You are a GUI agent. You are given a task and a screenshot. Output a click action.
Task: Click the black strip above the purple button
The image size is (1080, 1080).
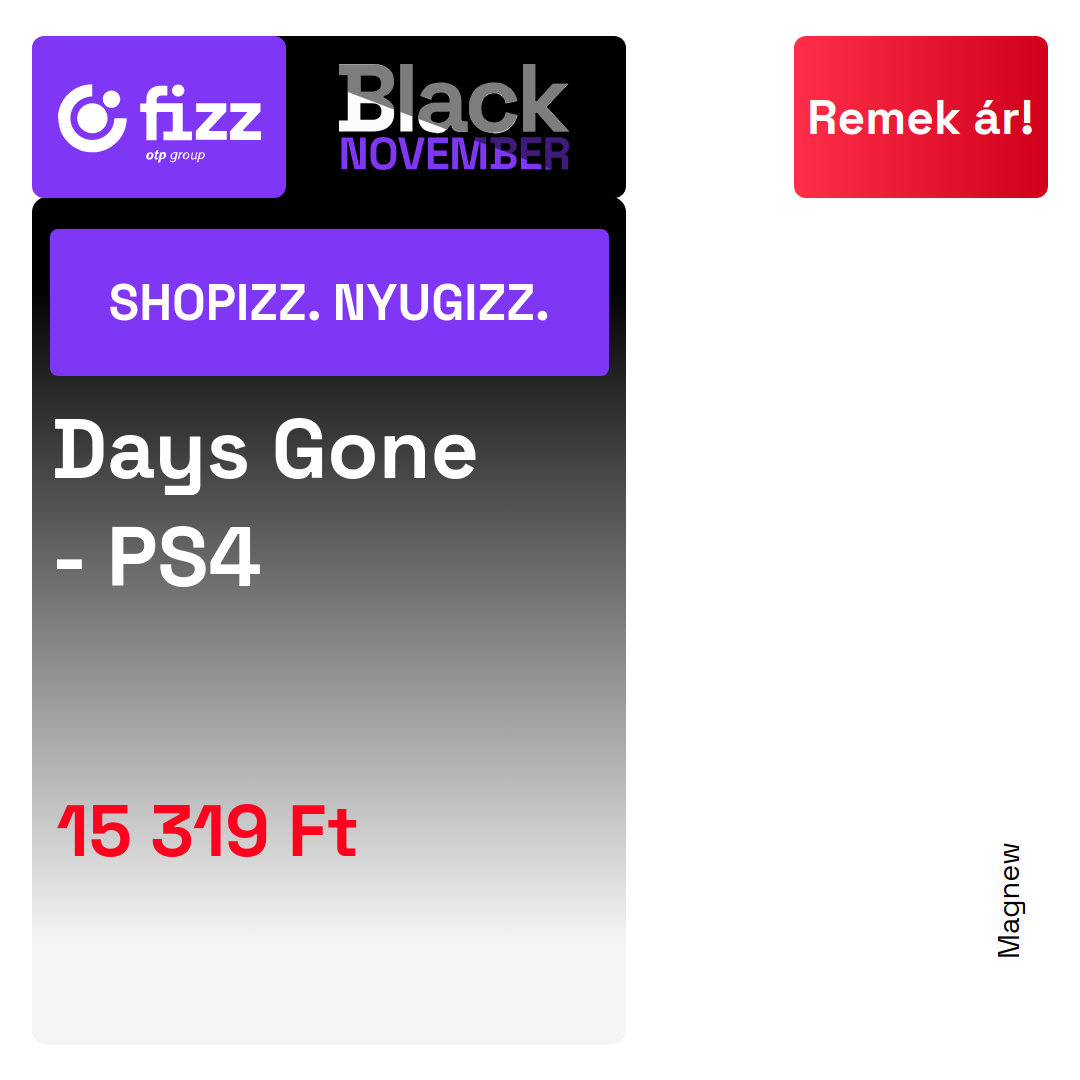pyautogui.click(x=329, y=214)
